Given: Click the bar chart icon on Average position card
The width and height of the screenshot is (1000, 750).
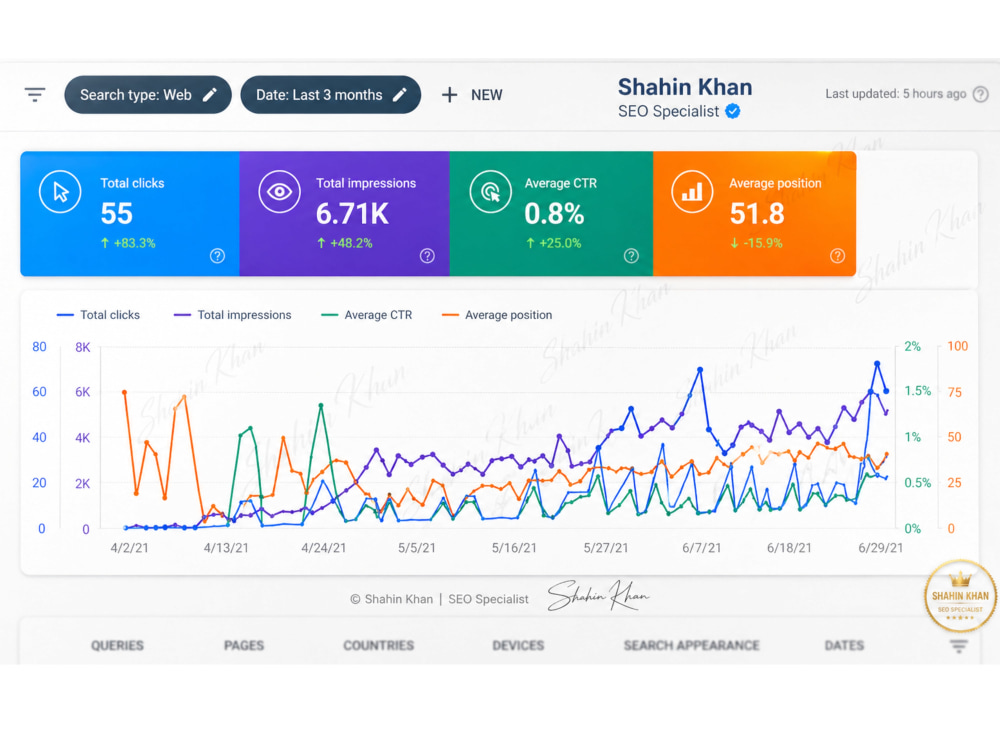Looking at the screenshot, I should coord(692,192).
